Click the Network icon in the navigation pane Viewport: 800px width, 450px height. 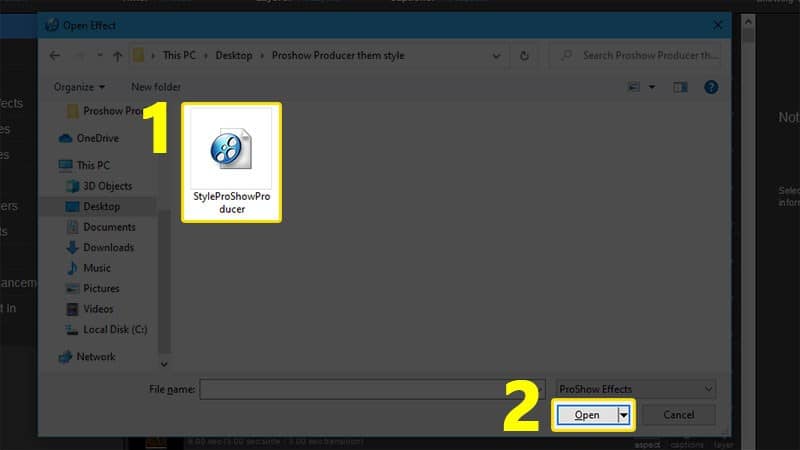point(65,357)
